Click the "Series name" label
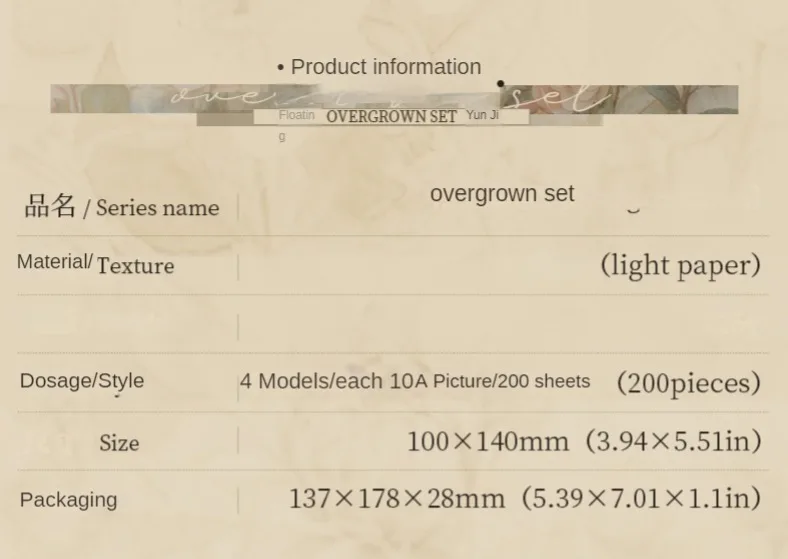This screenshot has width=788, height=559. click(157, 208)
